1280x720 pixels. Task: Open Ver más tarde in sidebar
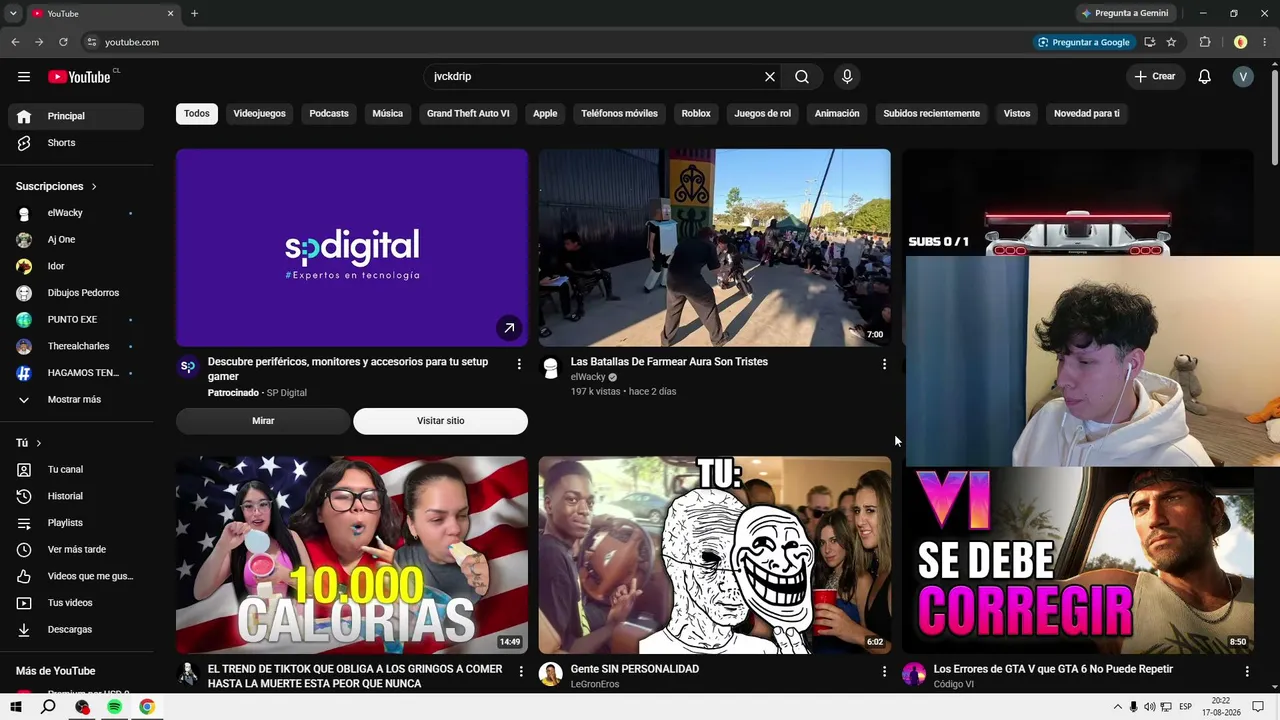point(76,550)
